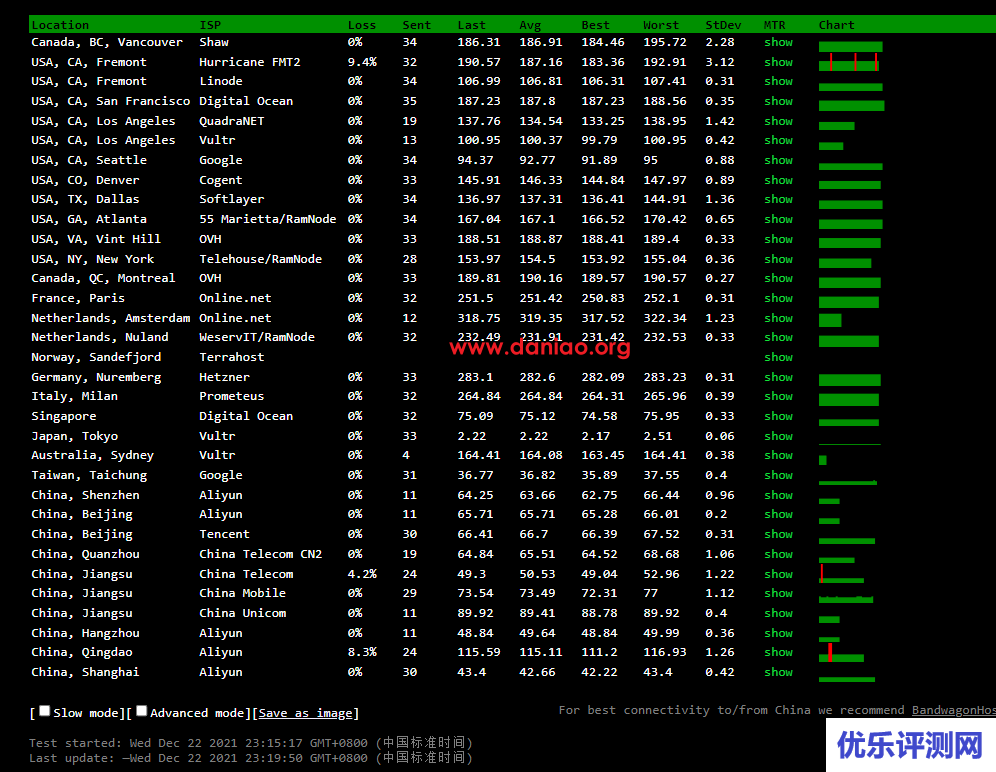
Task: Click the 9.4% loss value for Hurricane FMT2
Action: pos(362,62)
